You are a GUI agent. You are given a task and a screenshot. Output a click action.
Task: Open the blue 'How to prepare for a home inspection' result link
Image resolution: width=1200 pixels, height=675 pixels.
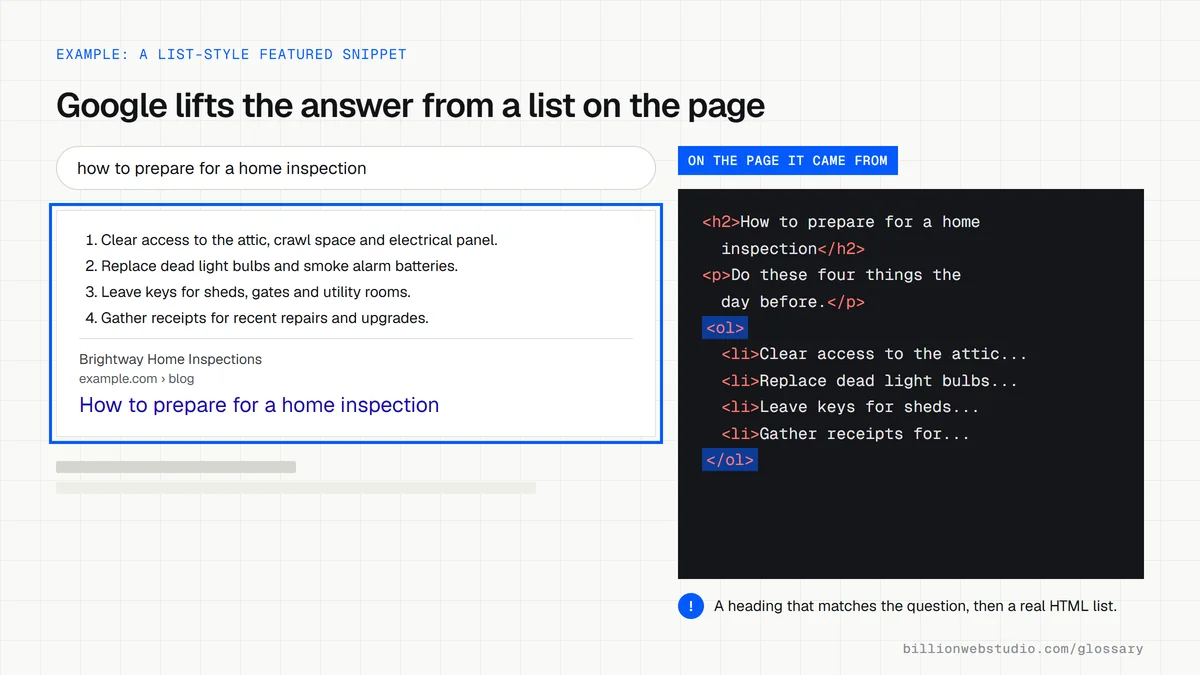[x=259, y=405]
